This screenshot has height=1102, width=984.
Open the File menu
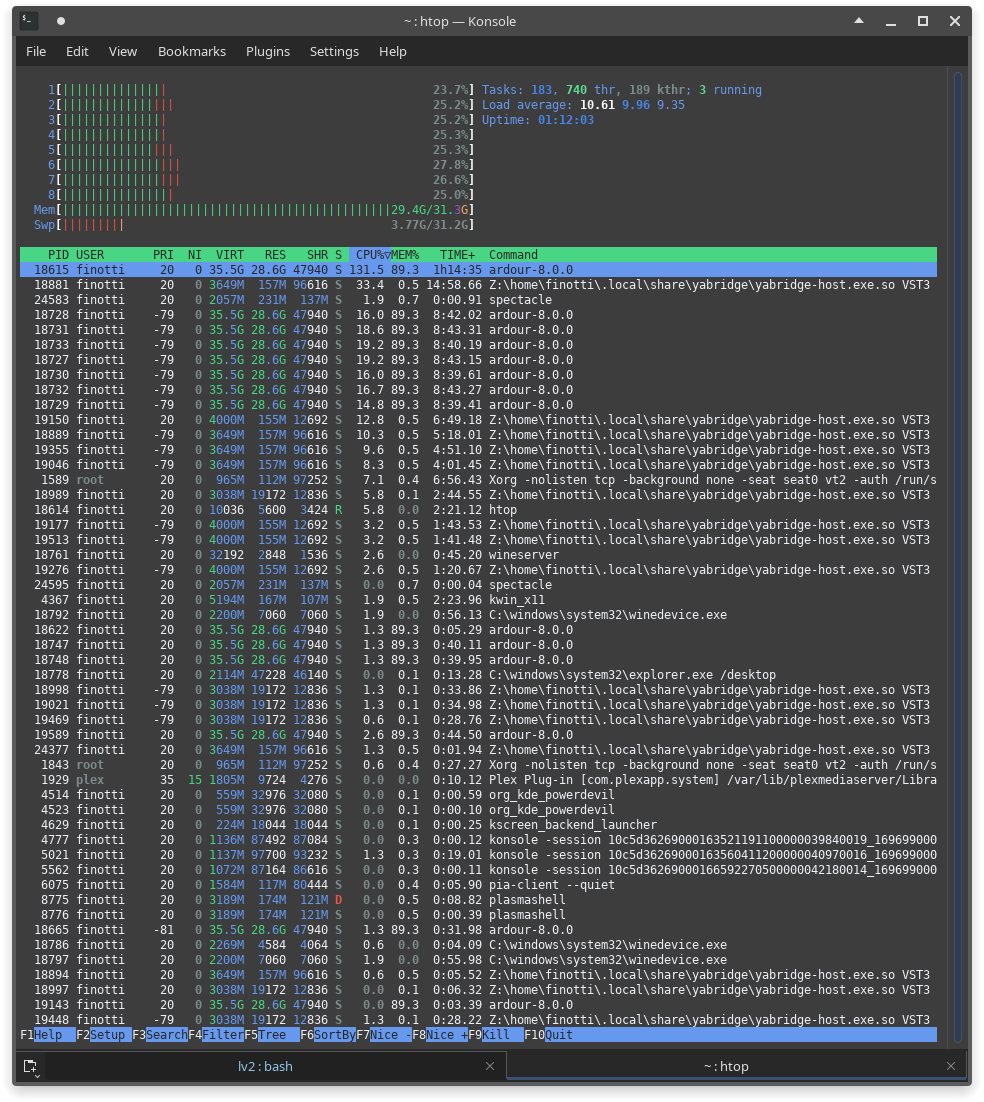36,51
